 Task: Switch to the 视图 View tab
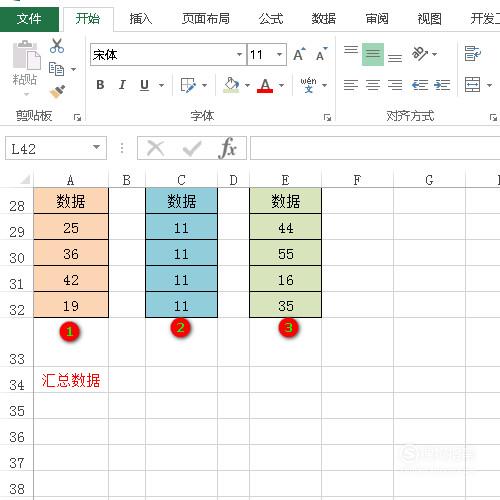[429, 19]
